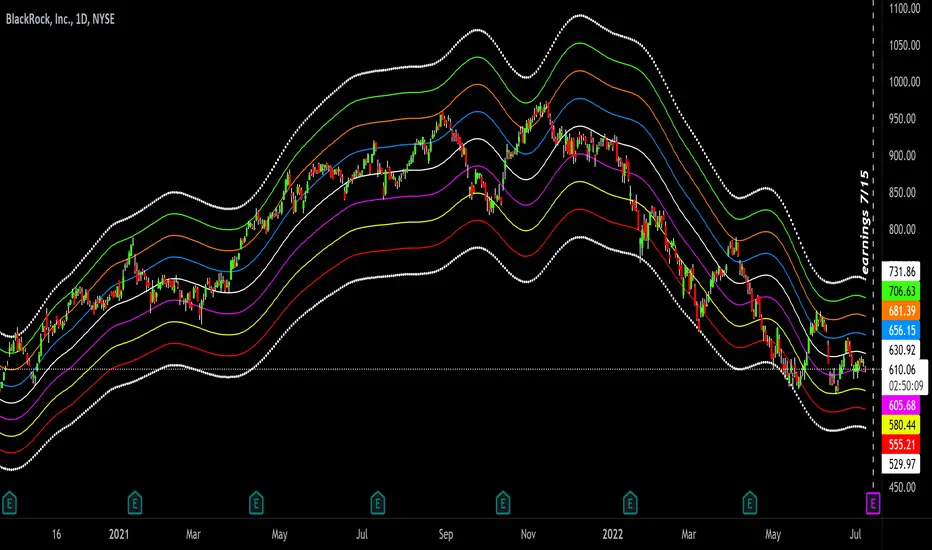Click the '16' date label on time axis
The image size is (932, 550).
click(x=56, y=534)
